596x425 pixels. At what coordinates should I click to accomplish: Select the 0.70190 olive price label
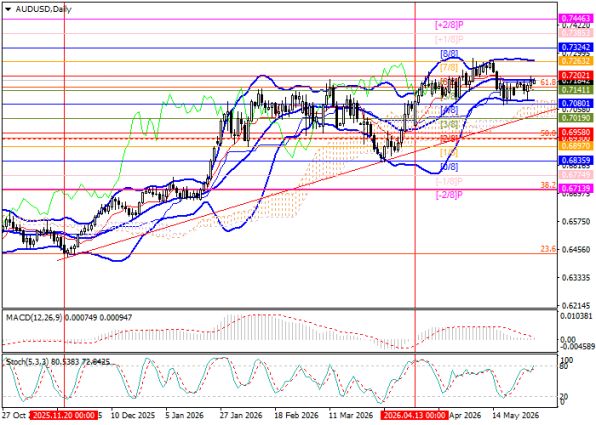coord(576,118)
